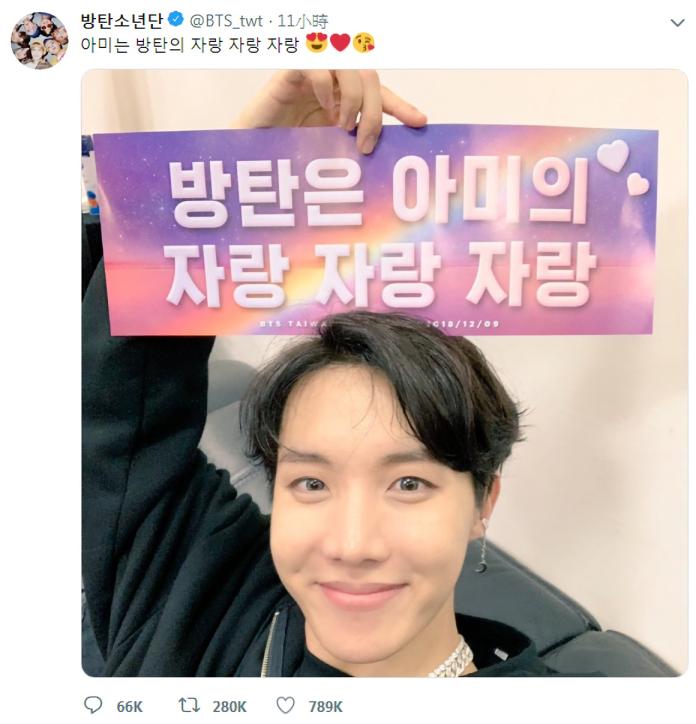Click the reply speech bubble icon
696x724 pixels.
[x=93, y=705]
